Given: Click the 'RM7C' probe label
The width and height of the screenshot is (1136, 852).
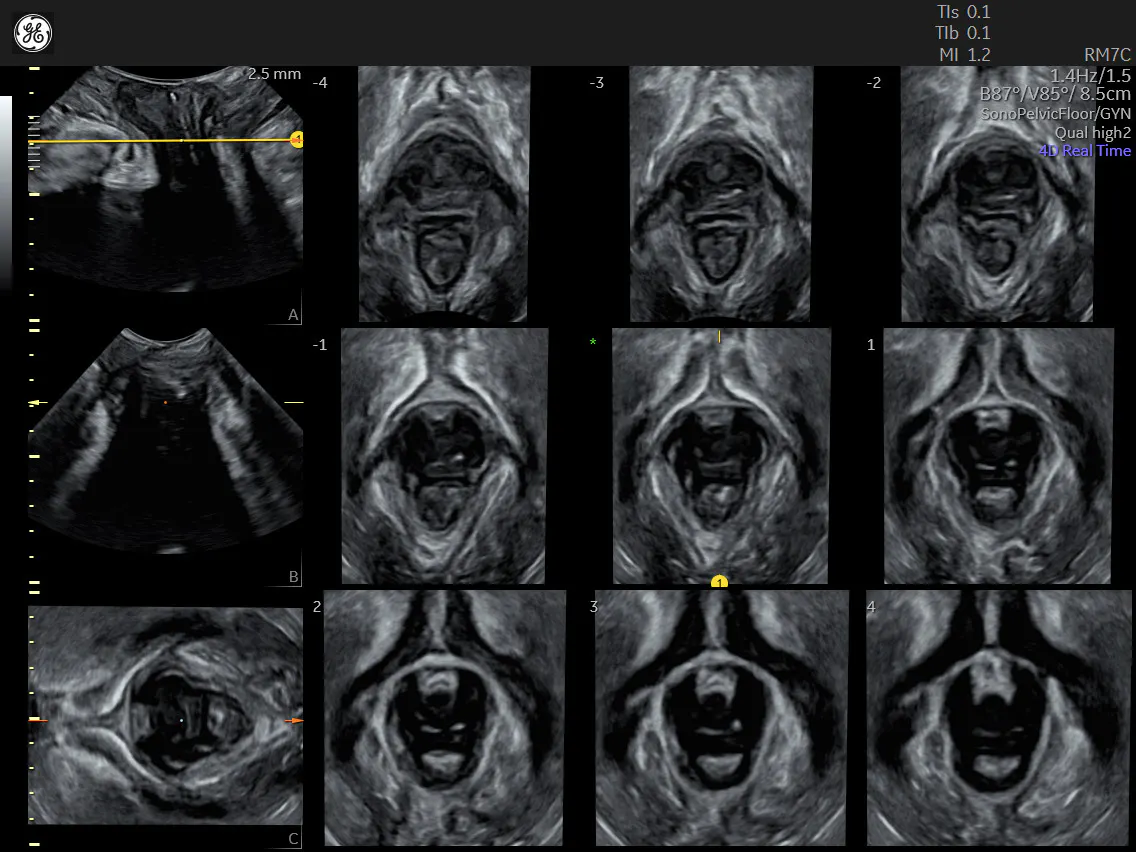Looking at the screenshot, I should 1107,54.
